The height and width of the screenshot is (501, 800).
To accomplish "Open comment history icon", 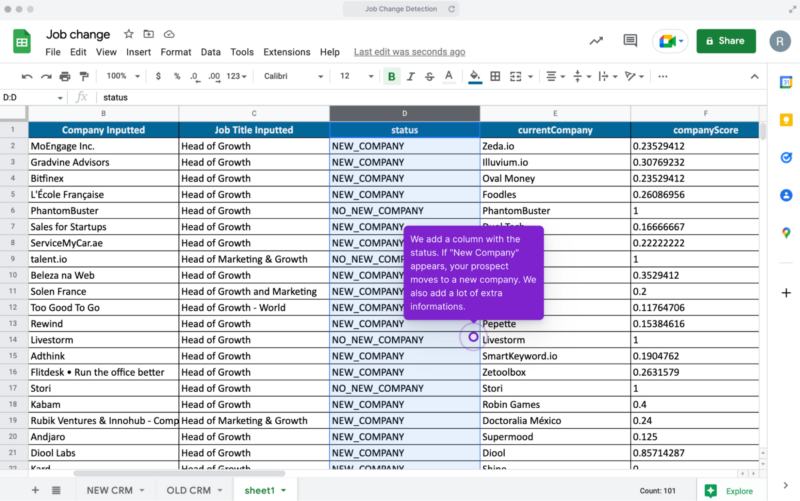I will (x=630, y=41).
